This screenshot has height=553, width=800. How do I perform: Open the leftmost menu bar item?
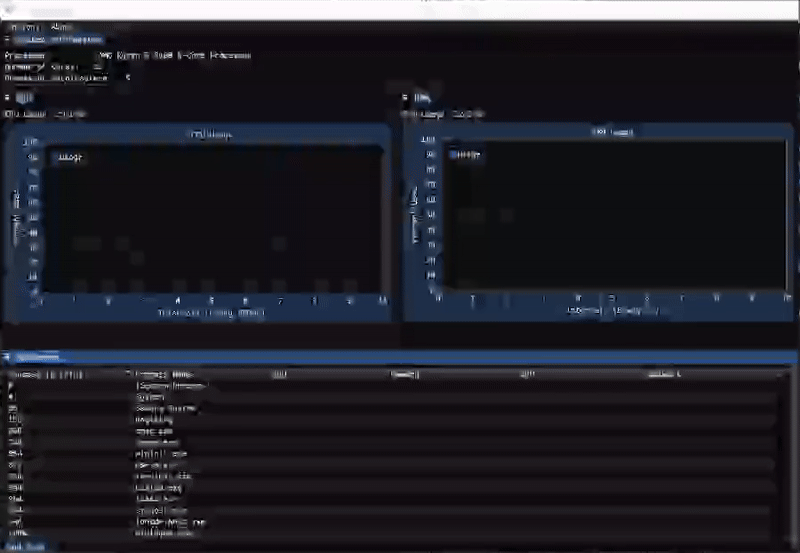22,27
